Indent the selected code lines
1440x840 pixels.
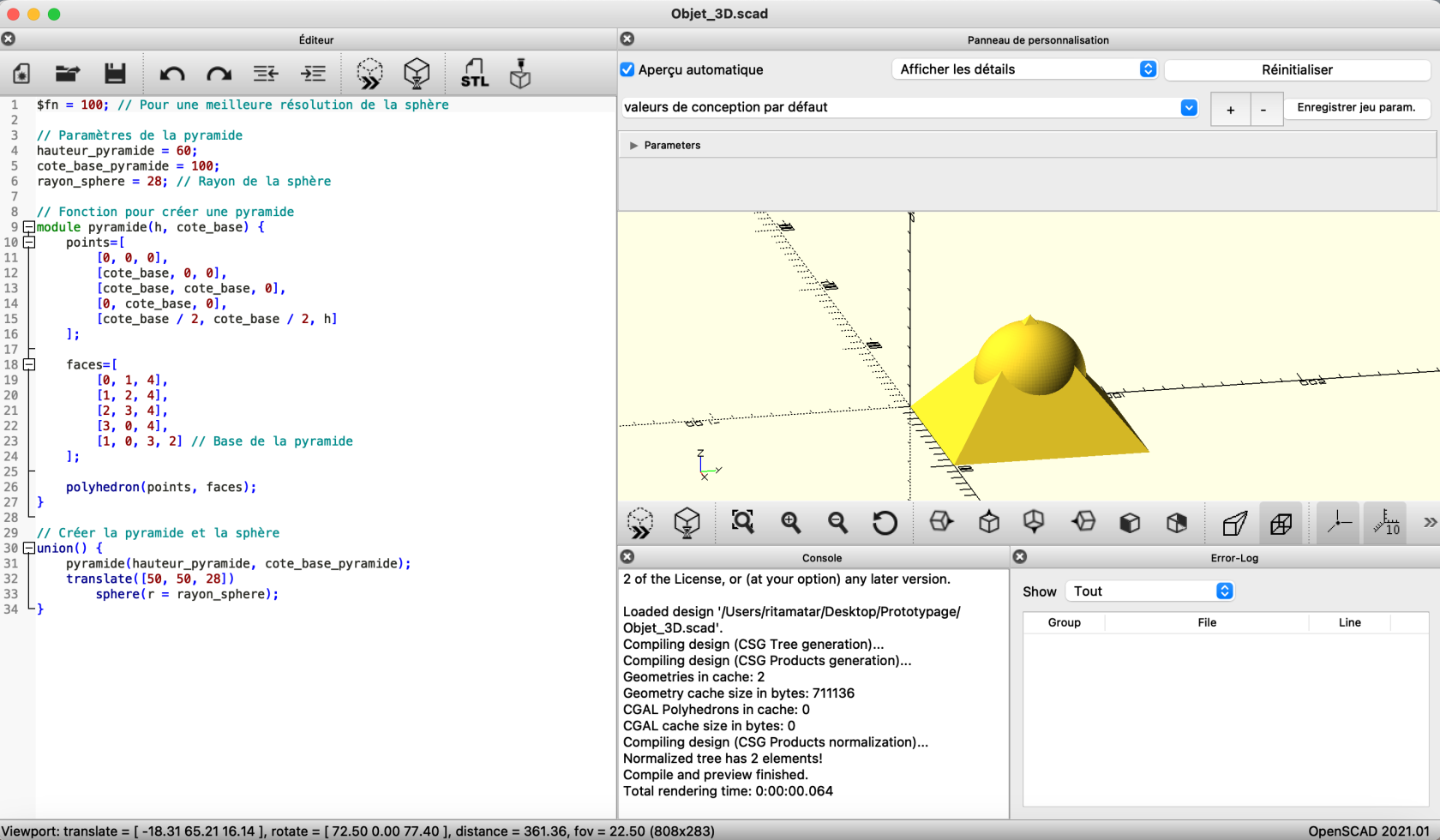tap(313, 74)
